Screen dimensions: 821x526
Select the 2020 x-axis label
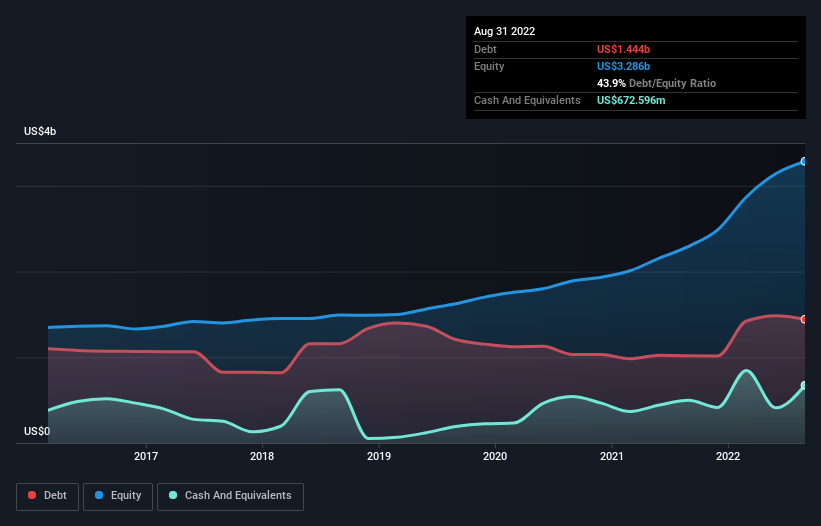pos(495,456)
